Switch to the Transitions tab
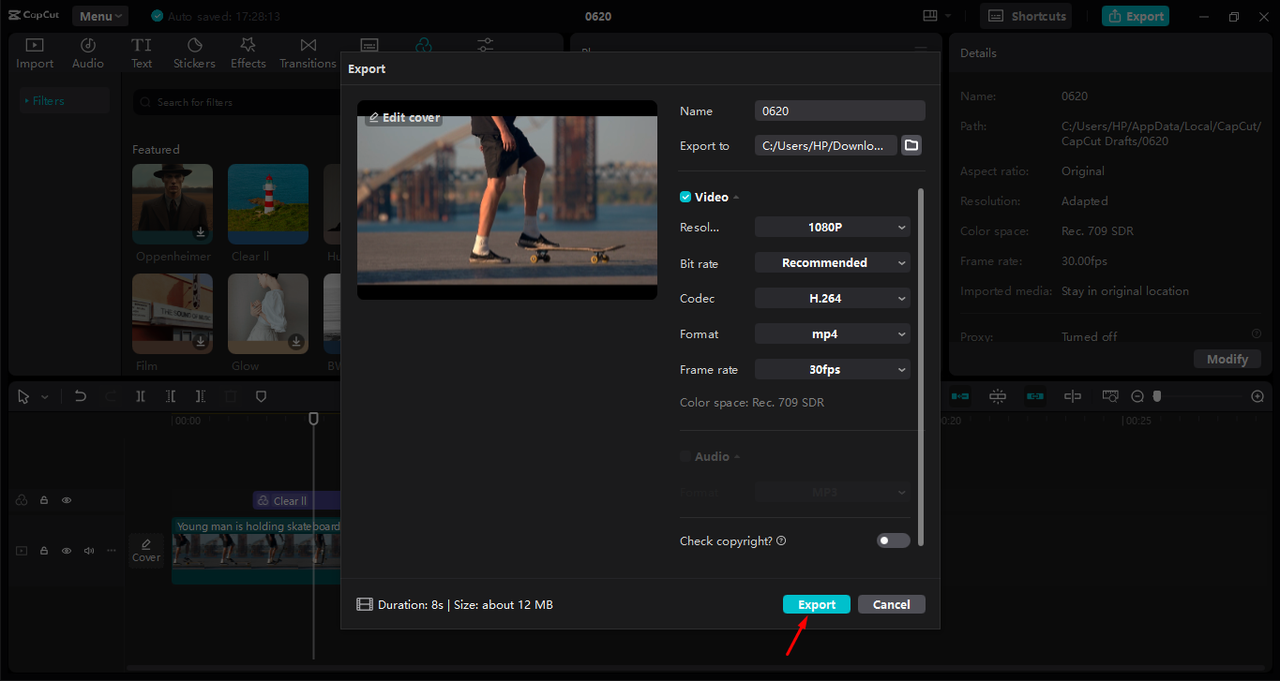Screen dimensions: 1280x681 click(x=308, y=53)
